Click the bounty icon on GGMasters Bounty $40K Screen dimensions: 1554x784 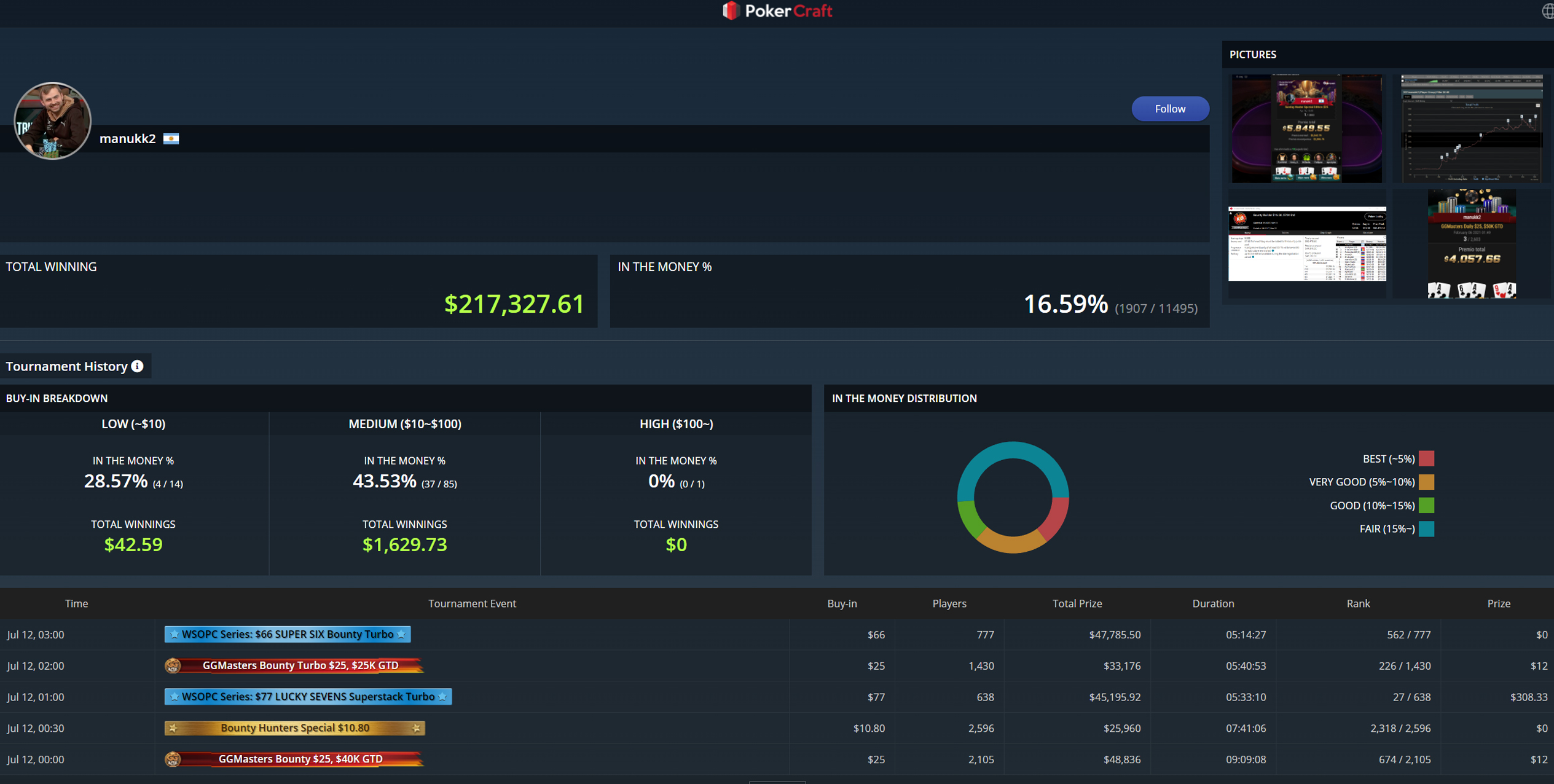click(x=173, y=759)
